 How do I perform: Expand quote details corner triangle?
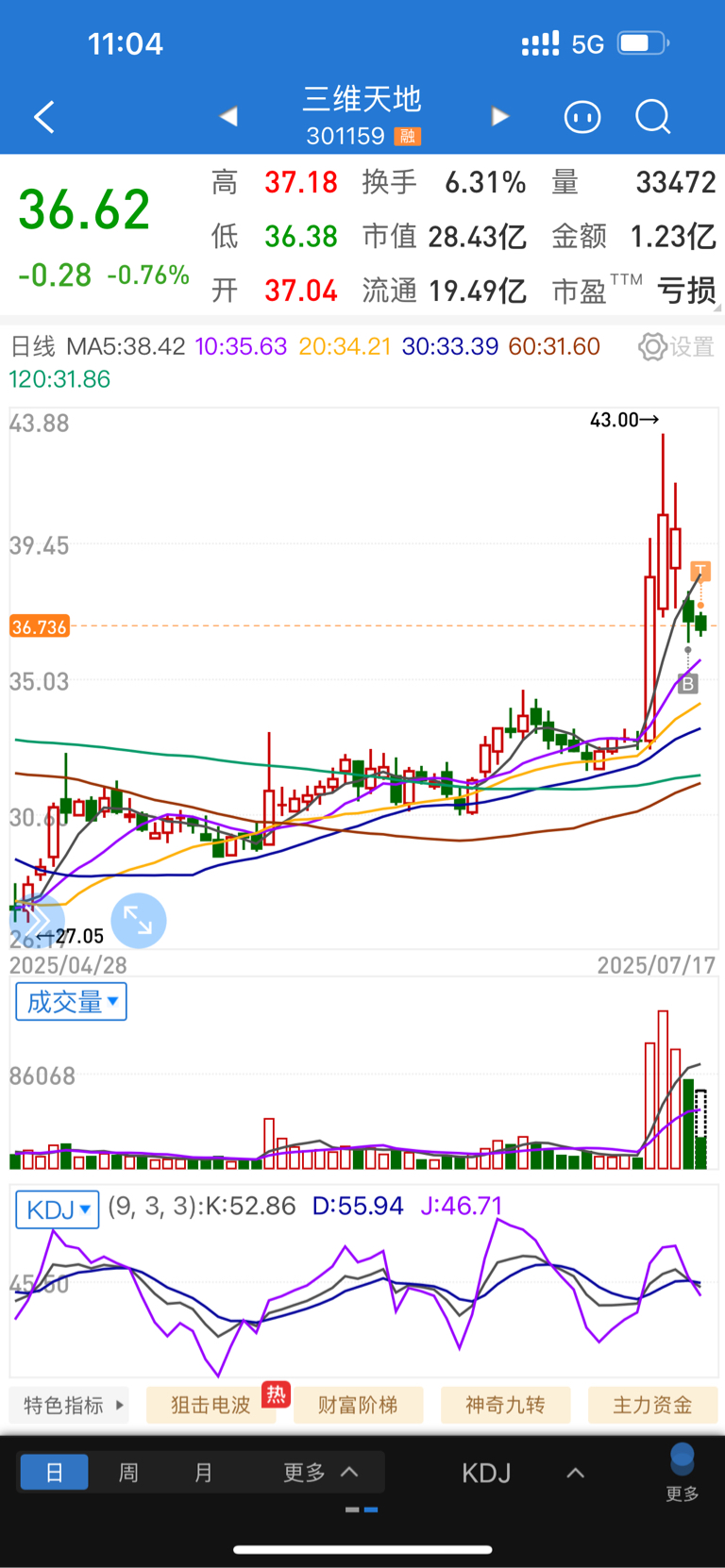click(717, 308)
